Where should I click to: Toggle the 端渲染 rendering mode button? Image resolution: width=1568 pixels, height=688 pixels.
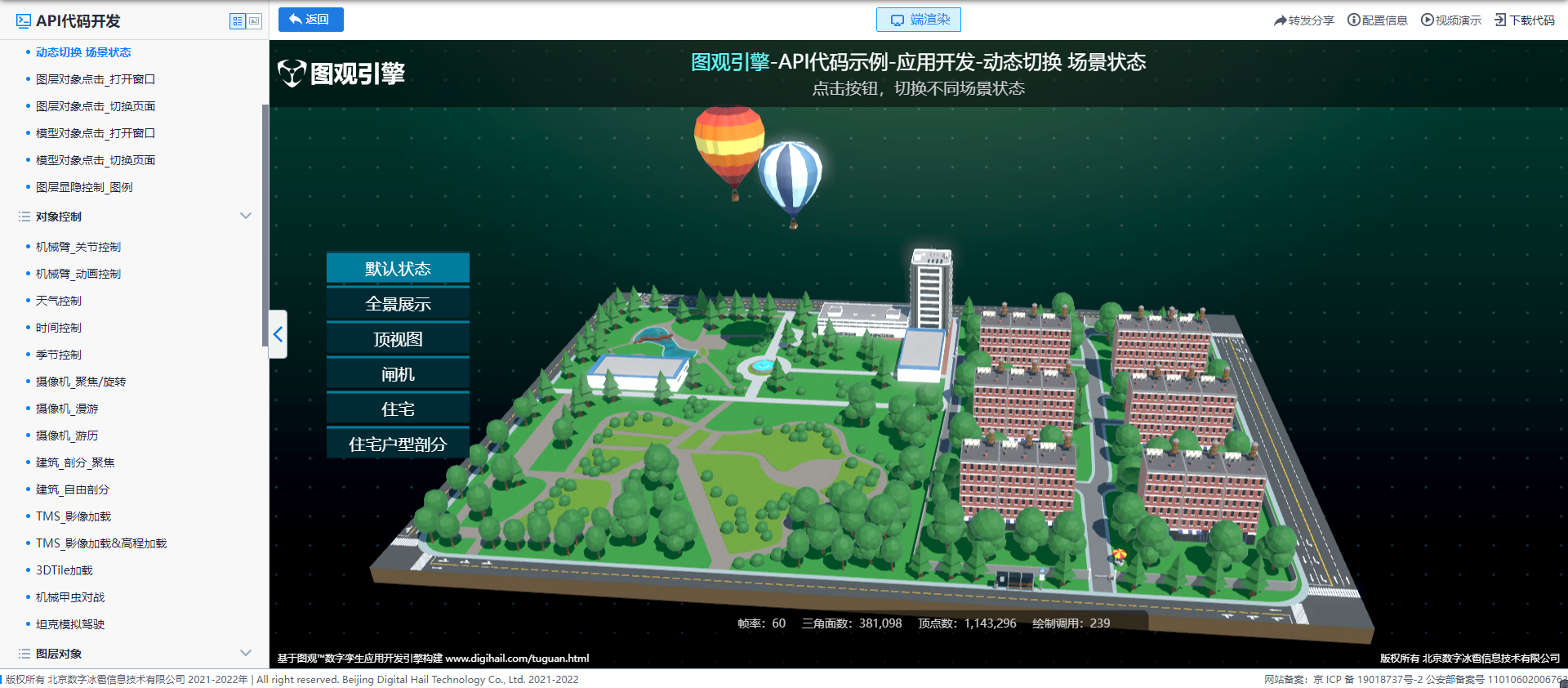[x=918, y=20]
